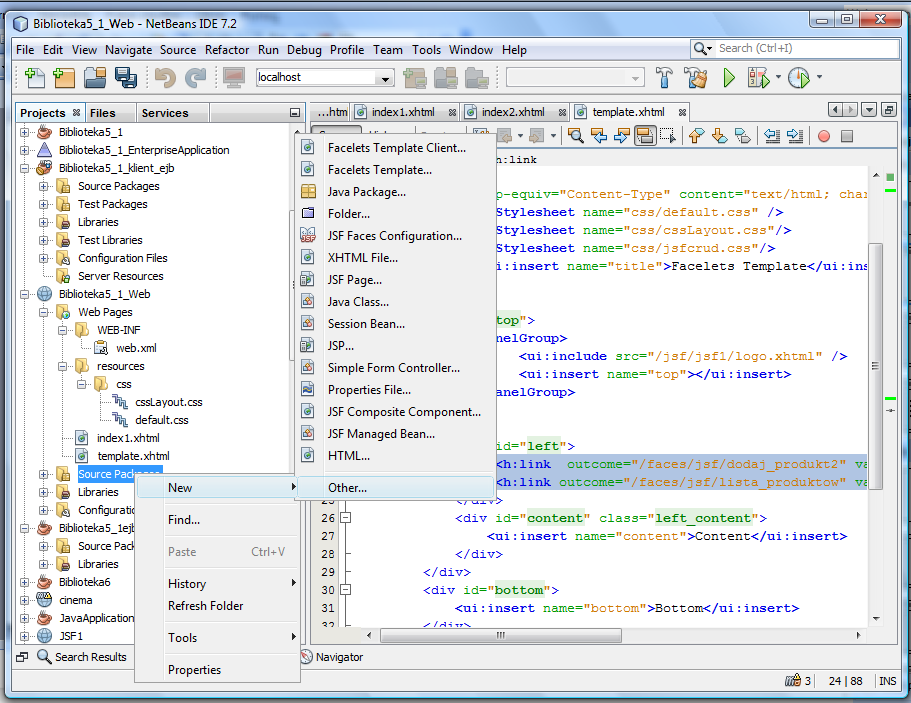
Task: Click the Profile Project stopwatch icon
Action: click(799, 77)
